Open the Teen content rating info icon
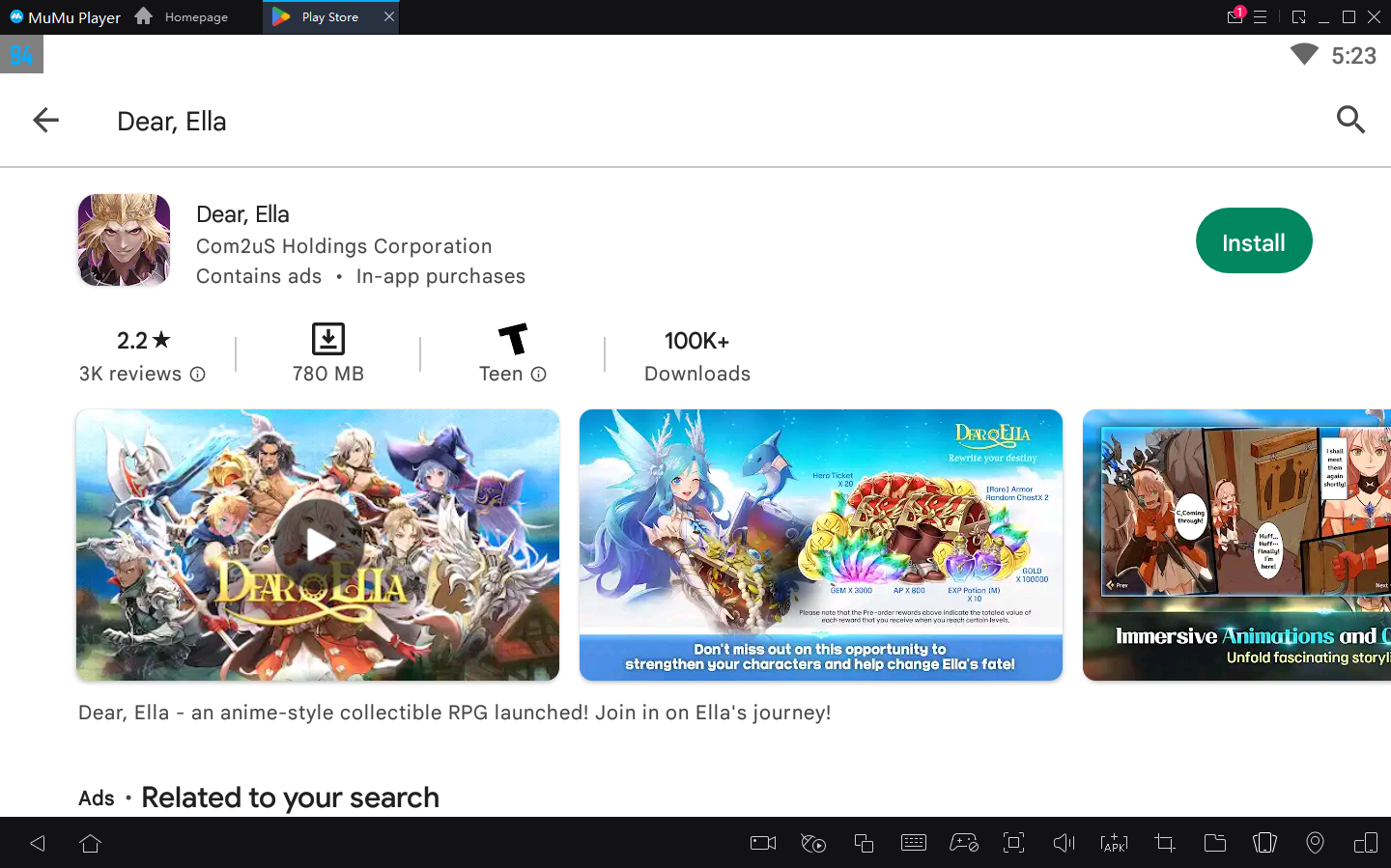The image size is (1391, 868). [x=539, y=375]
